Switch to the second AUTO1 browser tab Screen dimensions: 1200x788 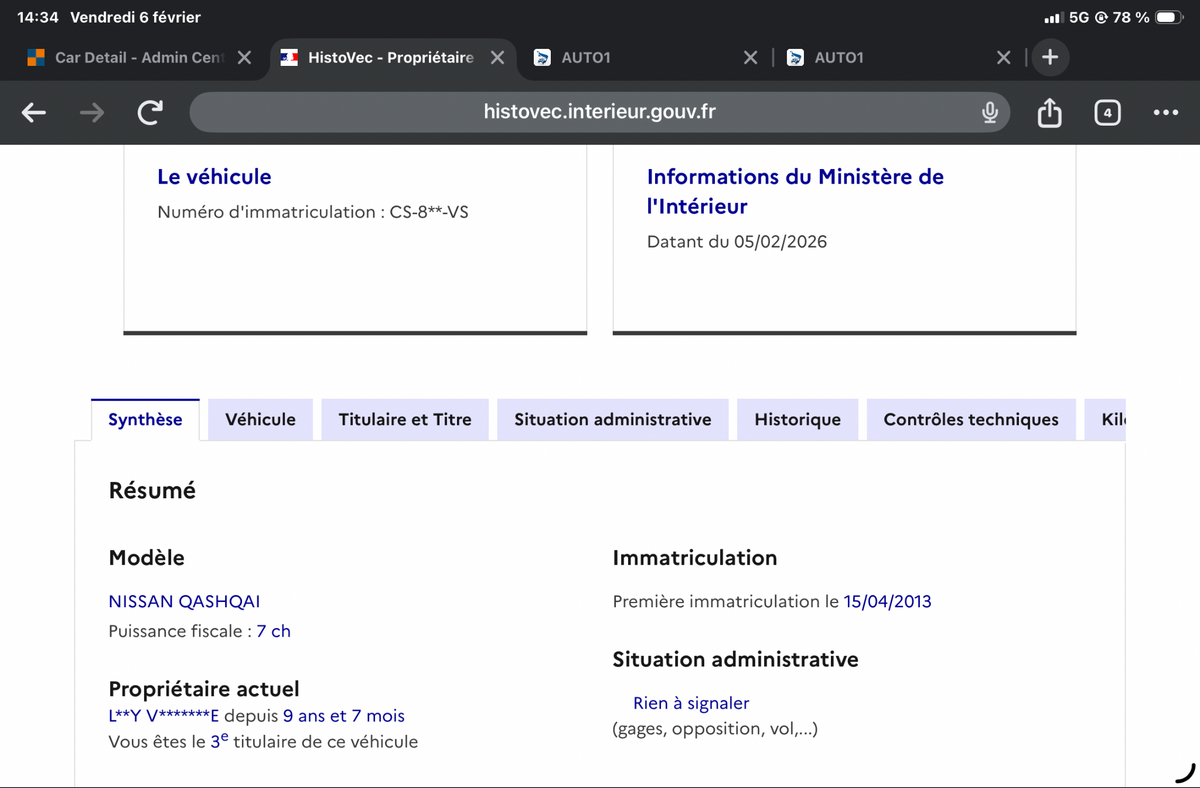click(880, 58)
